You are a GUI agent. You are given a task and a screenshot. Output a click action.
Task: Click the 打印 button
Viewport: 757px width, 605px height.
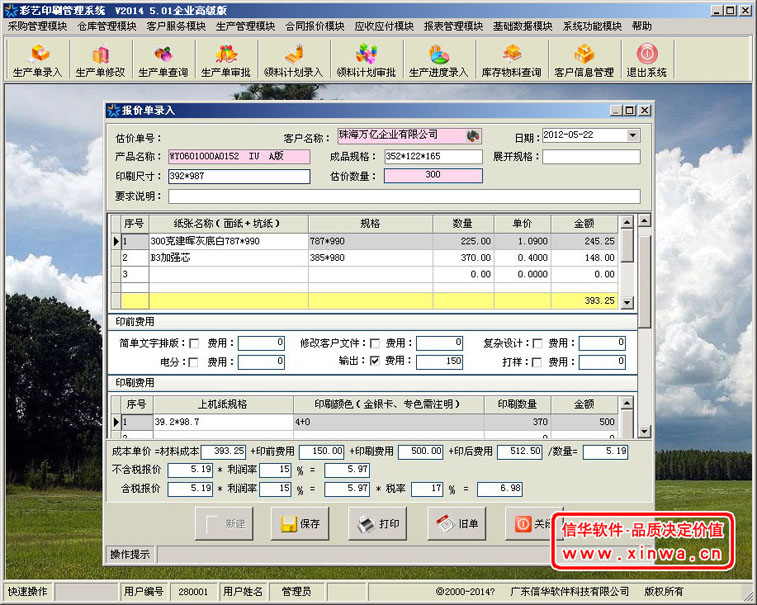click(x=379, y=524)
